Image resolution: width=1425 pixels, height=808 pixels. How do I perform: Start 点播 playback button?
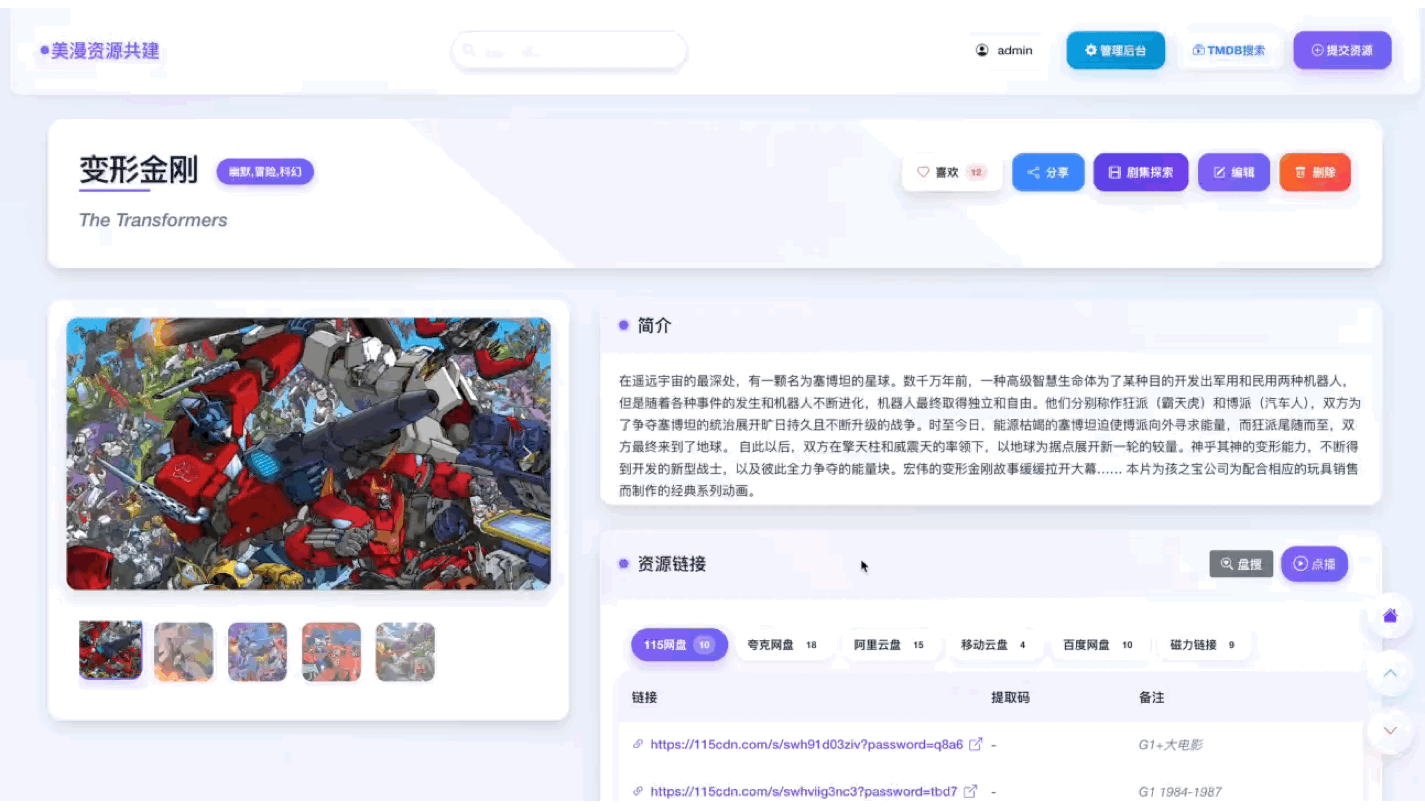1314,564
